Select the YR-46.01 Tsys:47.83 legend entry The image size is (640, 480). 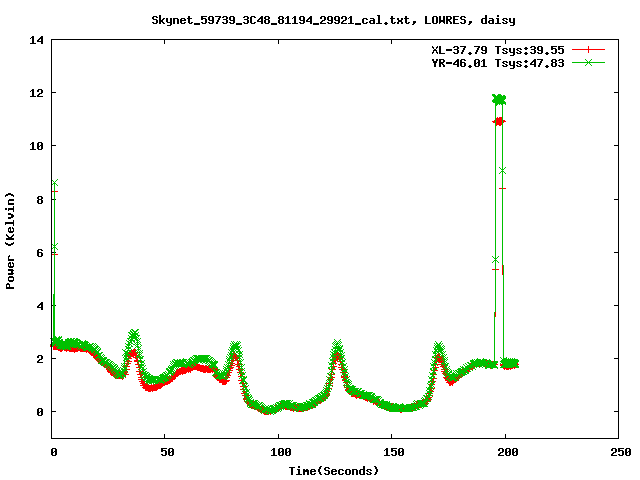pos(498,63)
